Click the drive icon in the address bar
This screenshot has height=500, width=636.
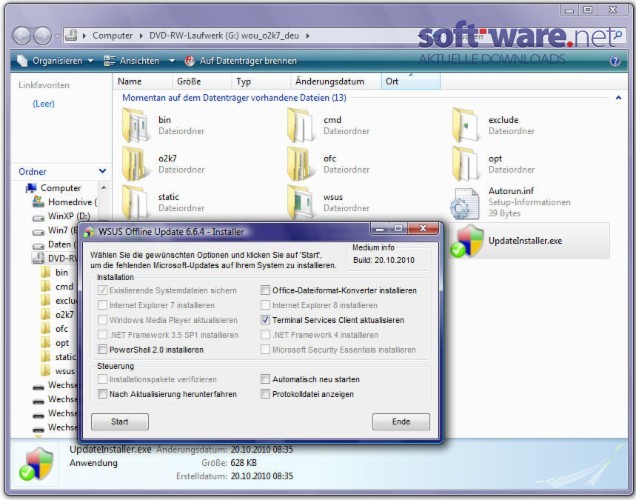click(71, 35)
